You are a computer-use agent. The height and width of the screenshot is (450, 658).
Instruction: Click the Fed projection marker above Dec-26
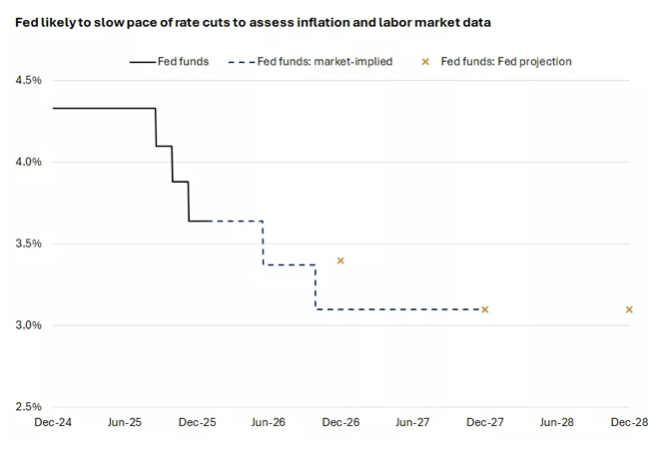coord(341,260)
